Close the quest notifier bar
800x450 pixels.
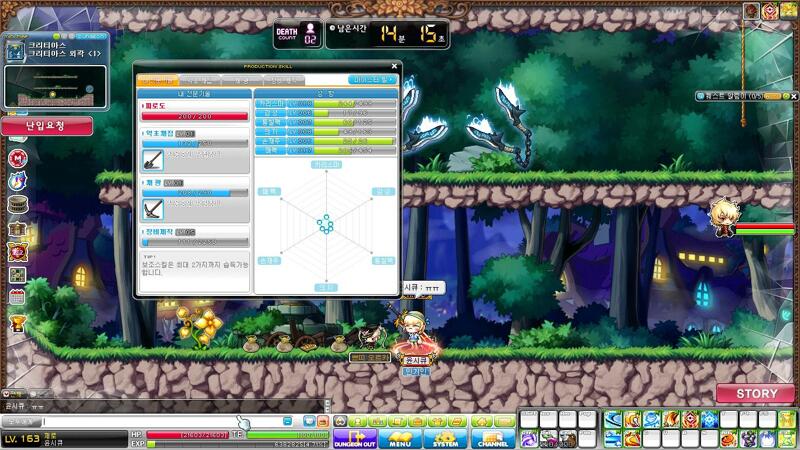[793, 96]
